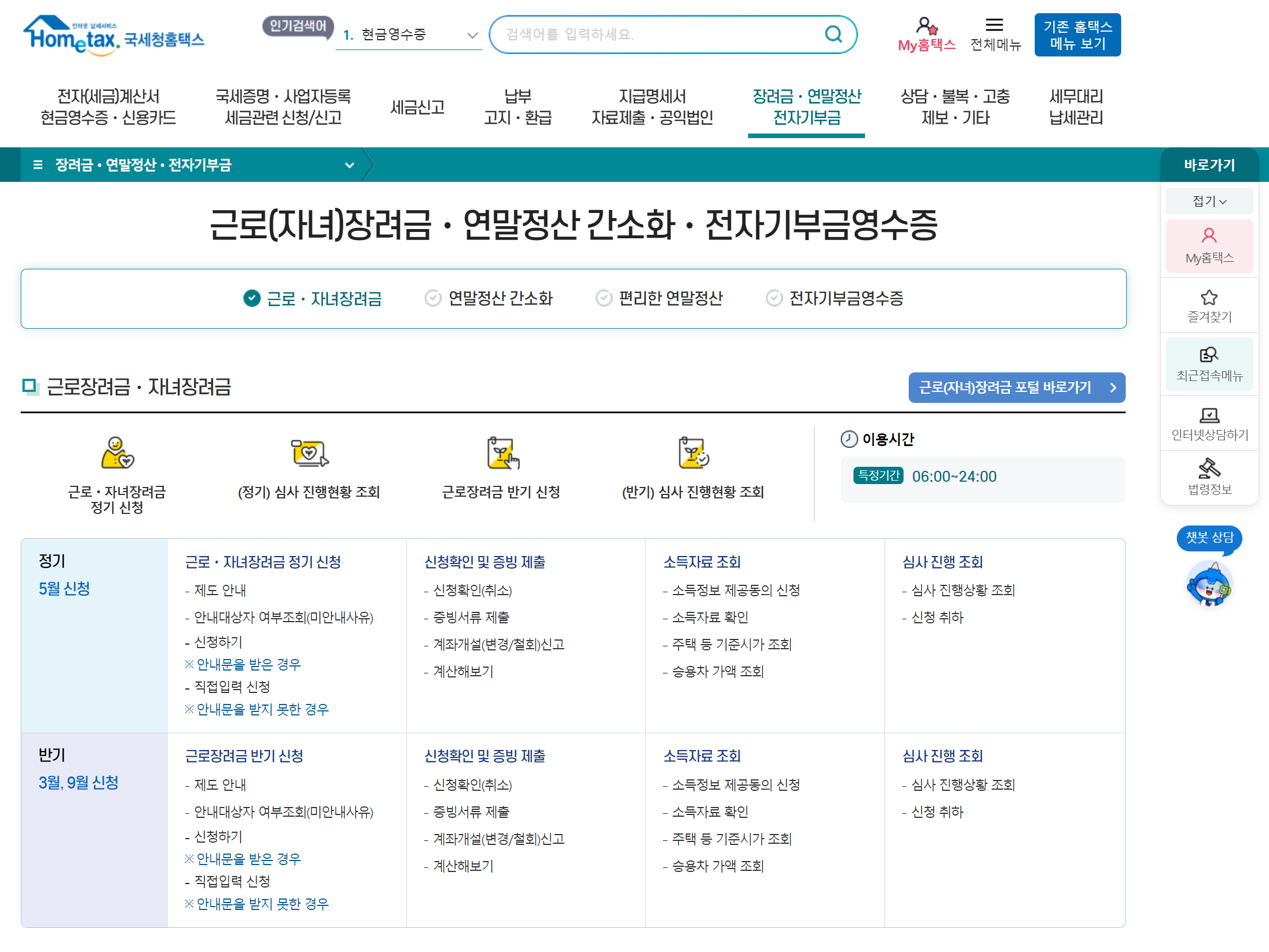Screen dimensions: 1269x952
Task: Collapse the 바로가기 panel with 접기
Action: 1209,200
